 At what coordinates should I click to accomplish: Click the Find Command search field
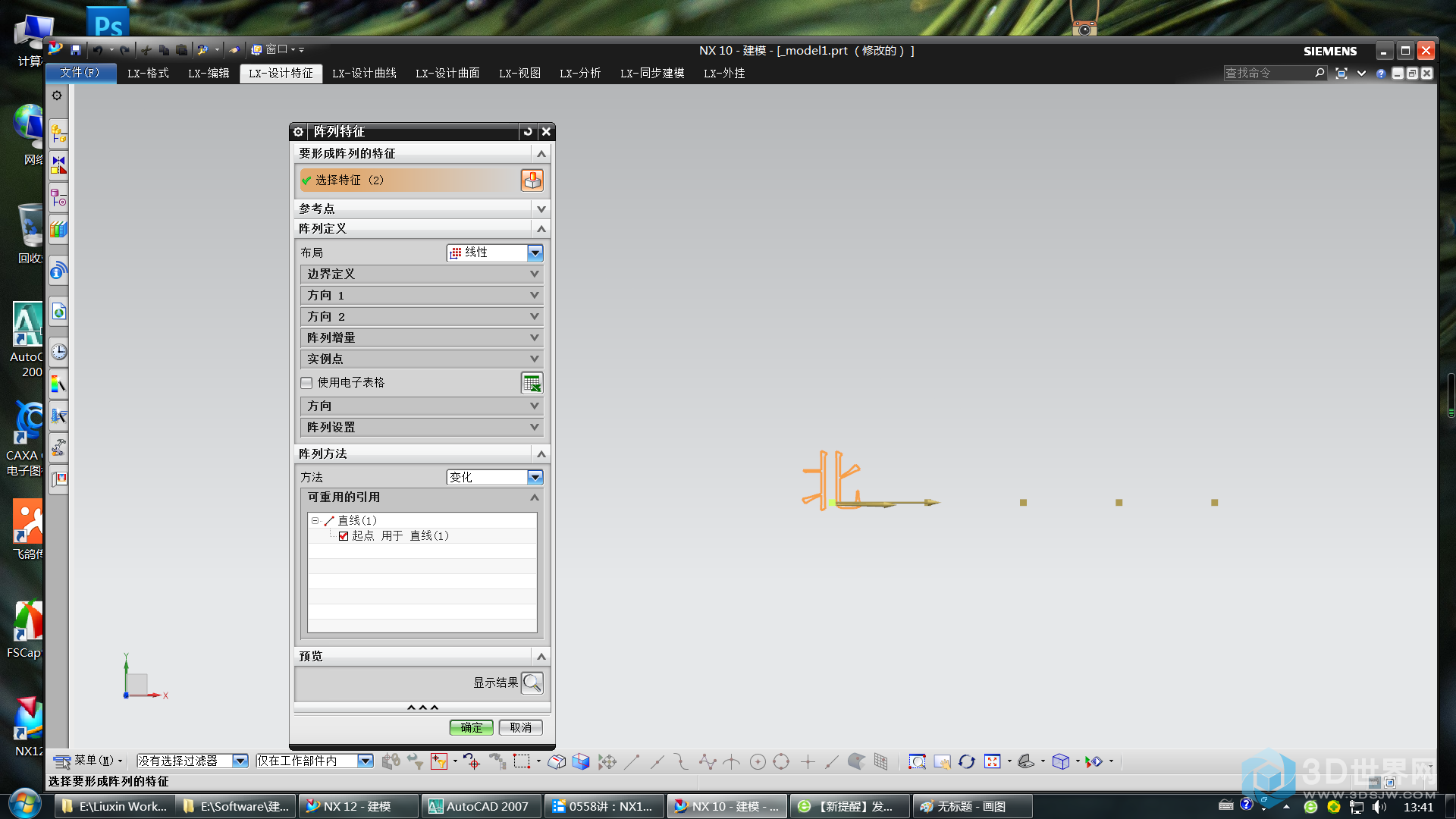coord(1274,73)
